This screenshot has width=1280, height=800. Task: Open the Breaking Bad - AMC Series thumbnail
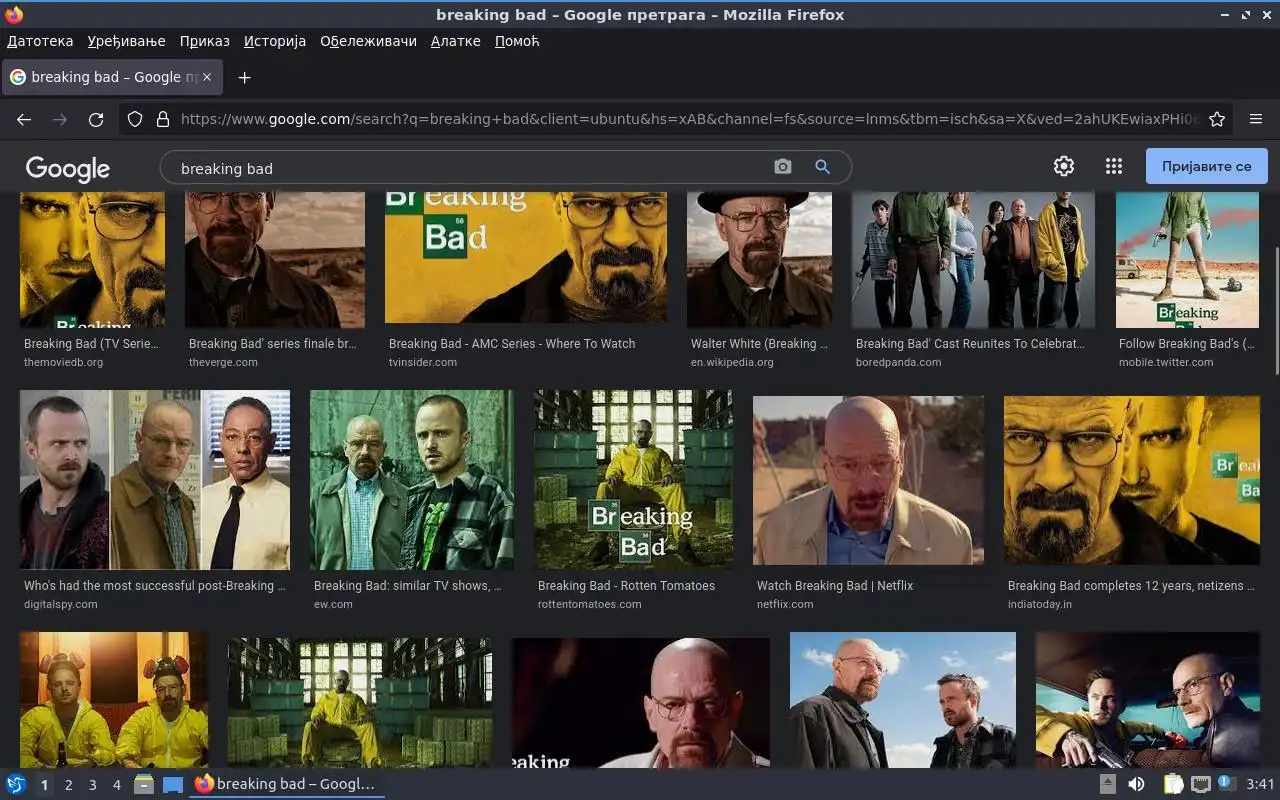[x=526, y=258]
